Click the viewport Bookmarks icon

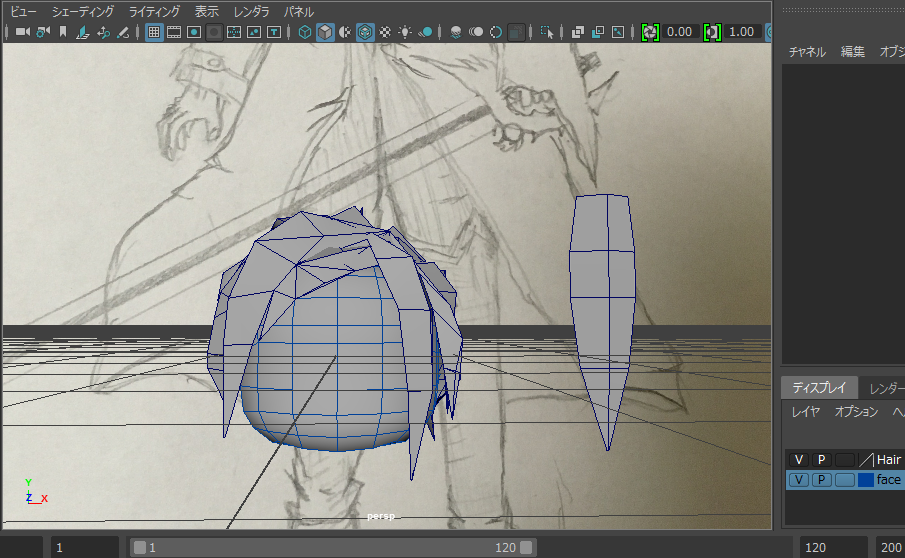point(63,32)
